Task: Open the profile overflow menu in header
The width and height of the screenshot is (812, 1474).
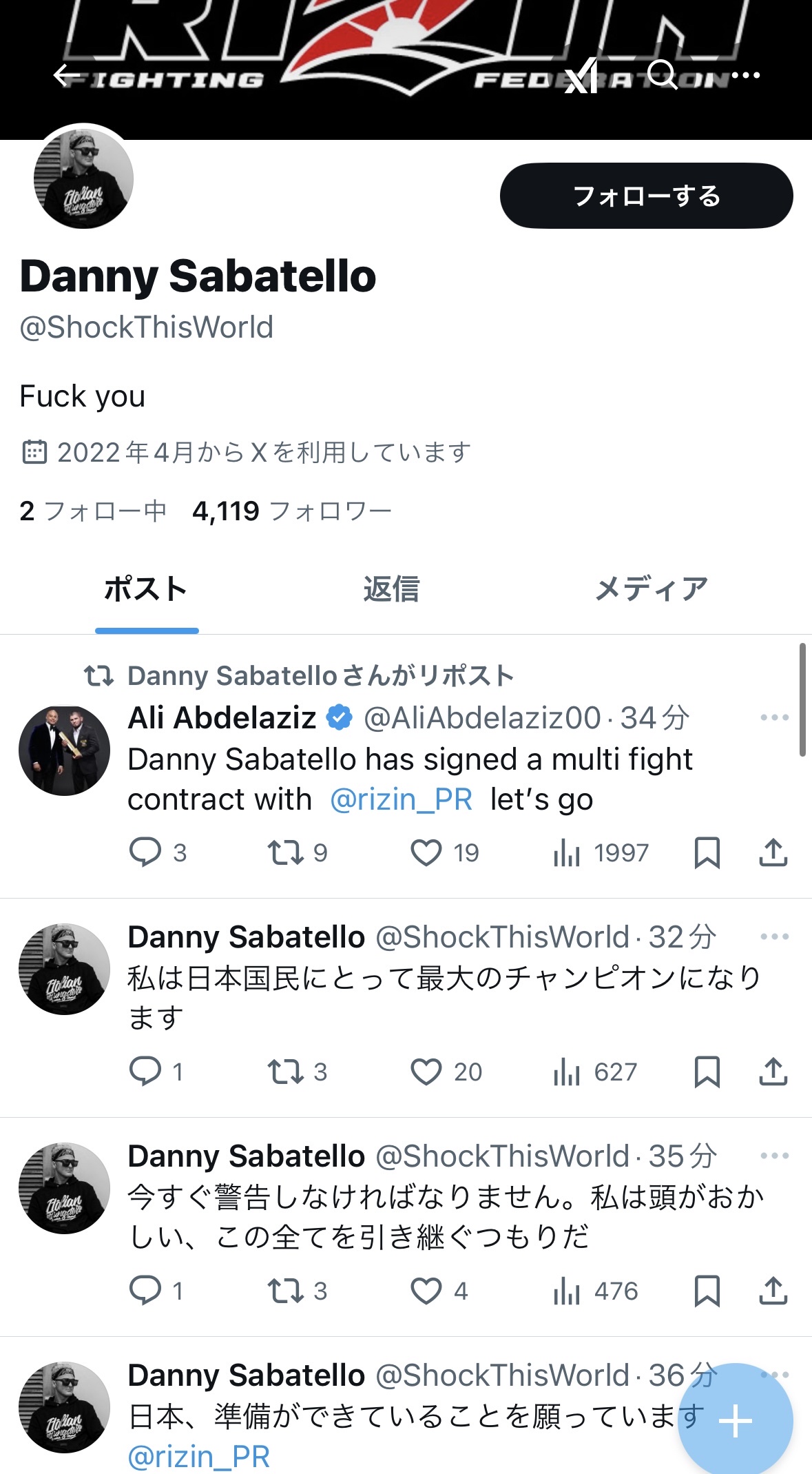Action: point(746,75)
